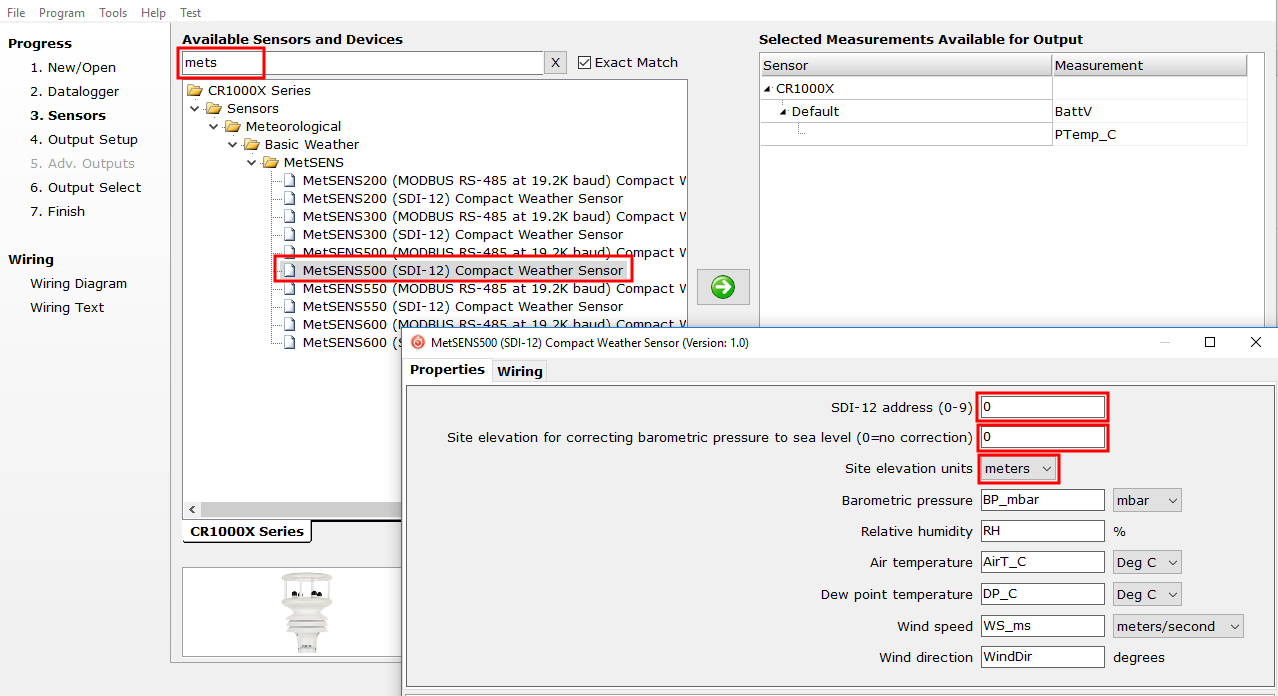1278x696 pixels.
Task: Click the sensor list horizontal scrollbar left arrow
Action: click(x=192, y=510)
